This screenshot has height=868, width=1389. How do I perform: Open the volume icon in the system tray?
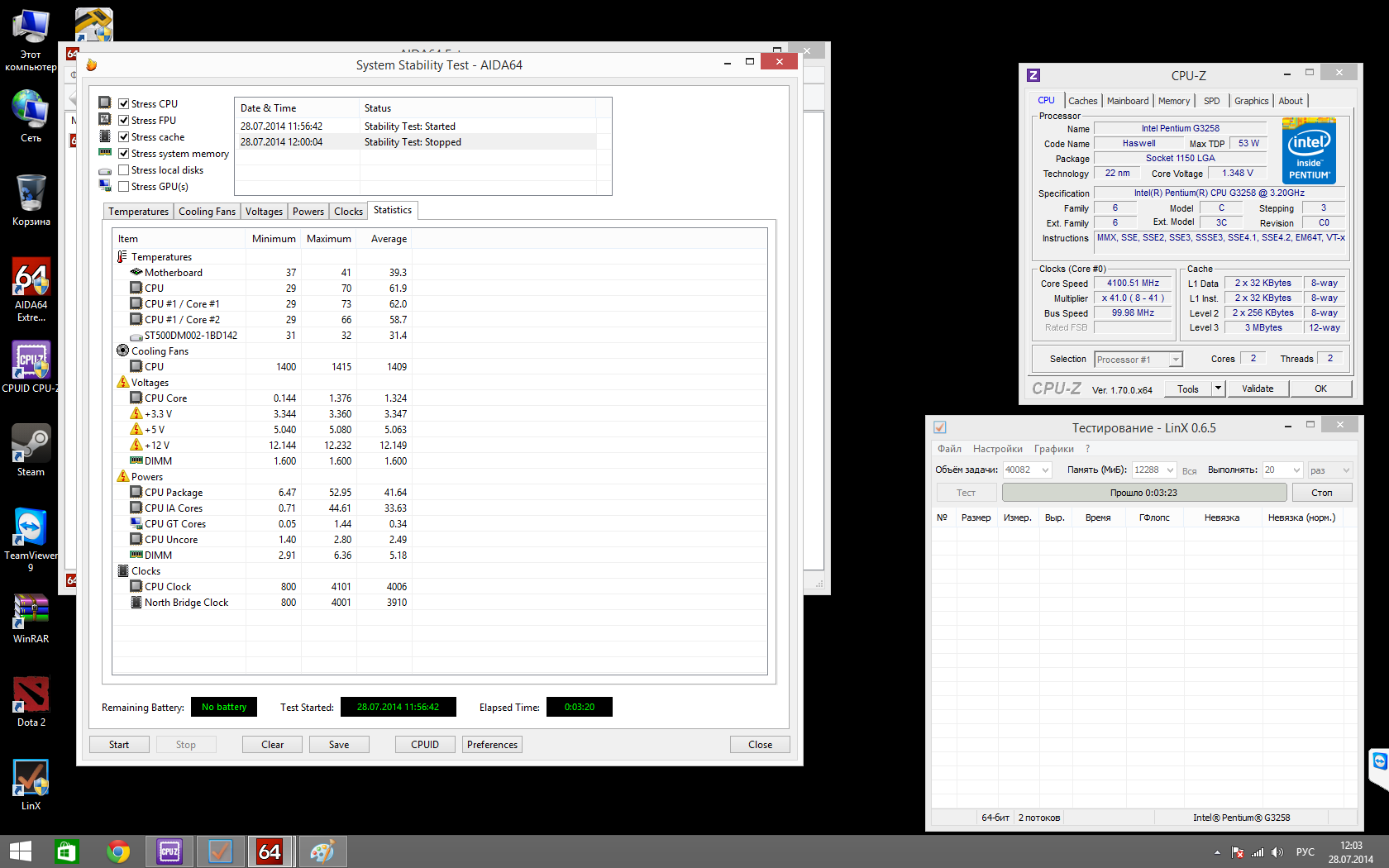pyautogui.click(x=1277, y=852)
